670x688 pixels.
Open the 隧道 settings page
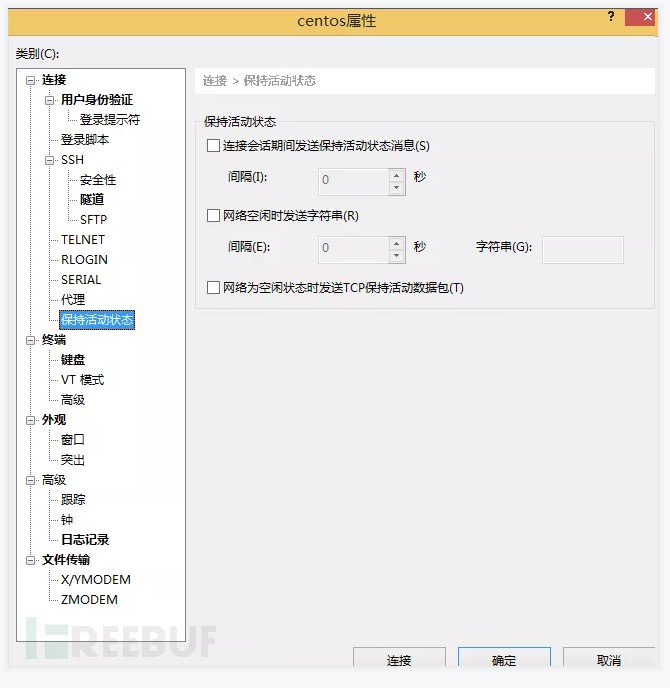click(x=92, y=200)
